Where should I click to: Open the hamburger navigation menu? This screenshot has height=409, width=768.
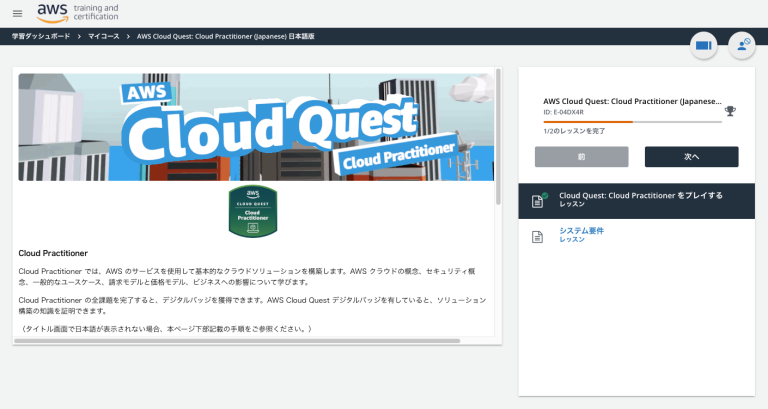[18, 14]
